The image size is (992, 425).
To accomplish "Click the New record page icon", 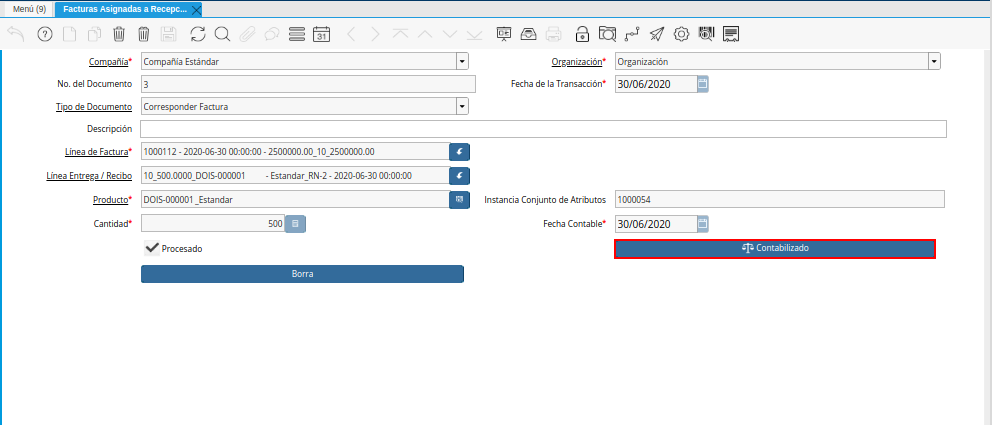I will (70, 34).
